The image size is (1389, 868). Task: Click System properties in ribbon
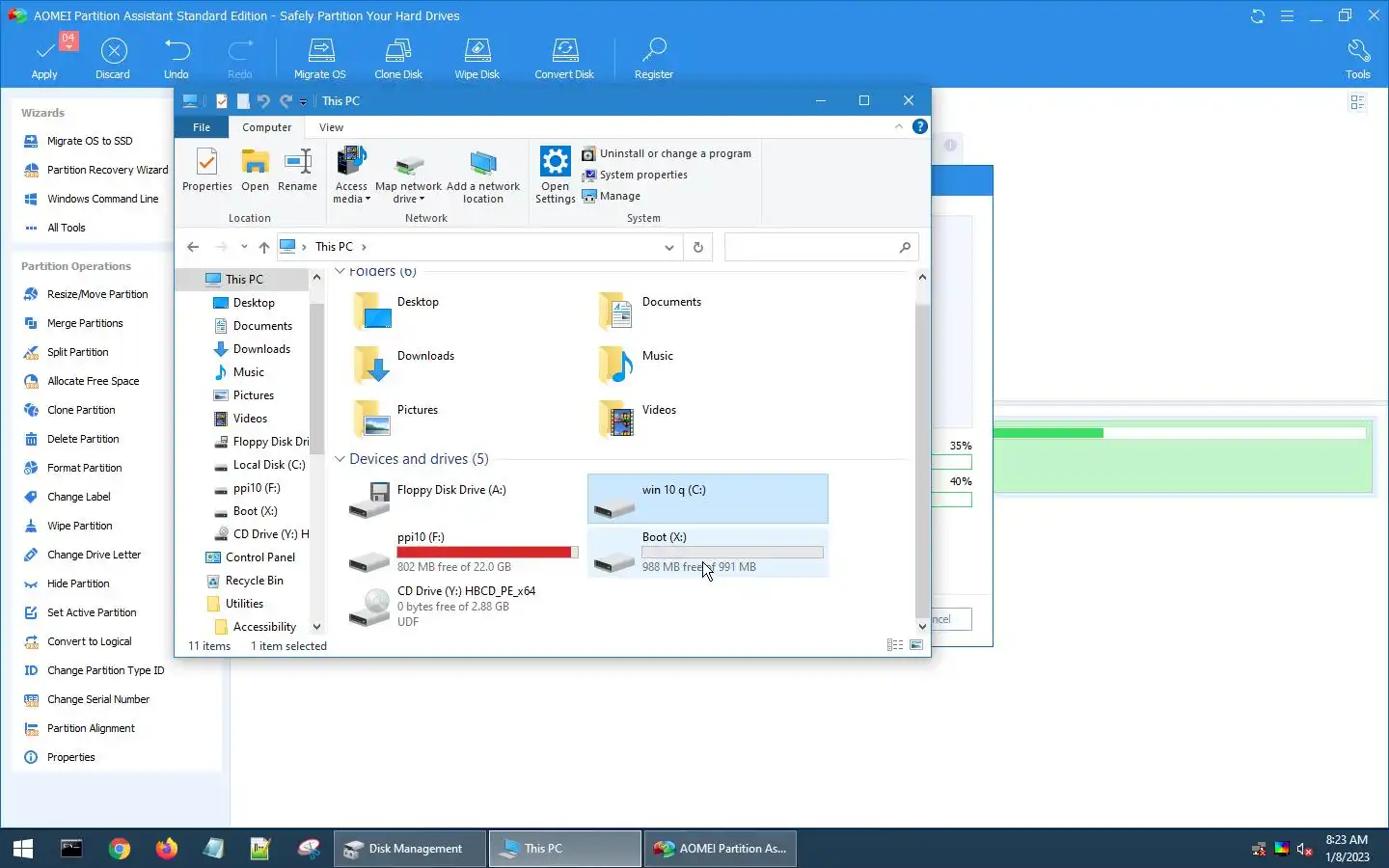[x=635, y=175]
